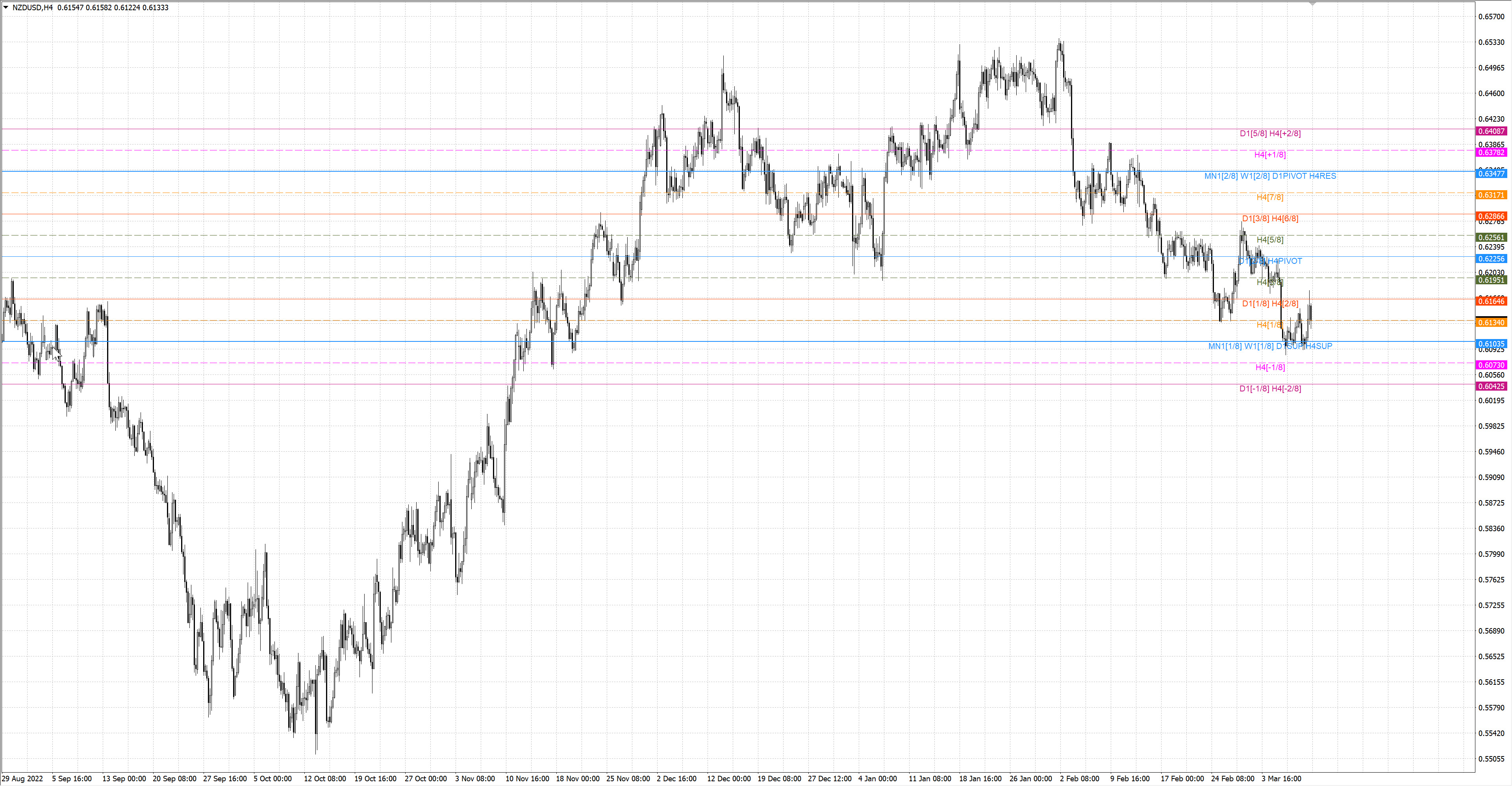The width and height of the screenshot is (1512, 786).
Task: Click the 'D1[-1/8] H4[-2/8]' level label
Action: [1269, 389]
